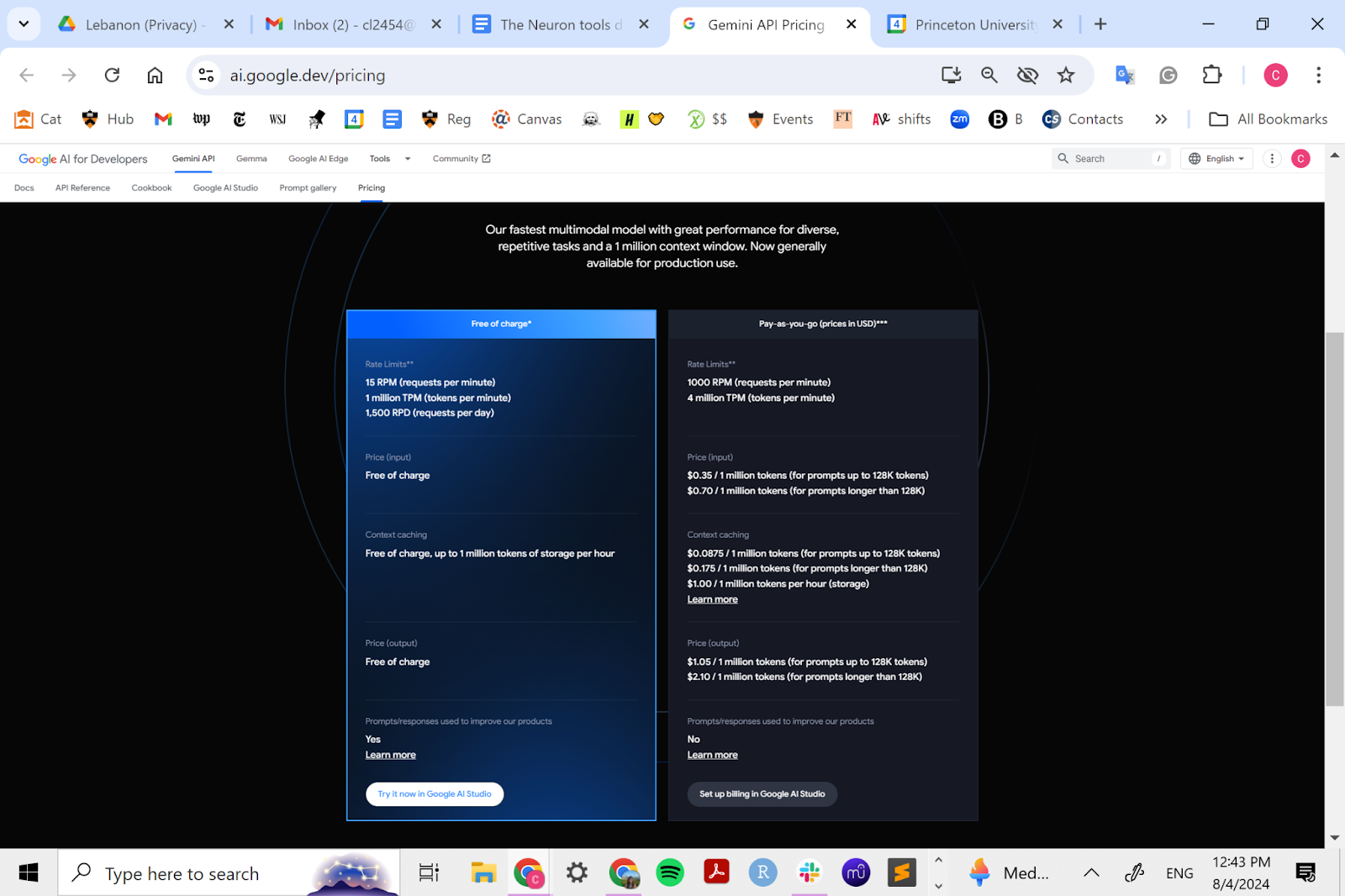
Task: Switch to the Lebanon (Privacy) tab
Action: pos(145,24)
